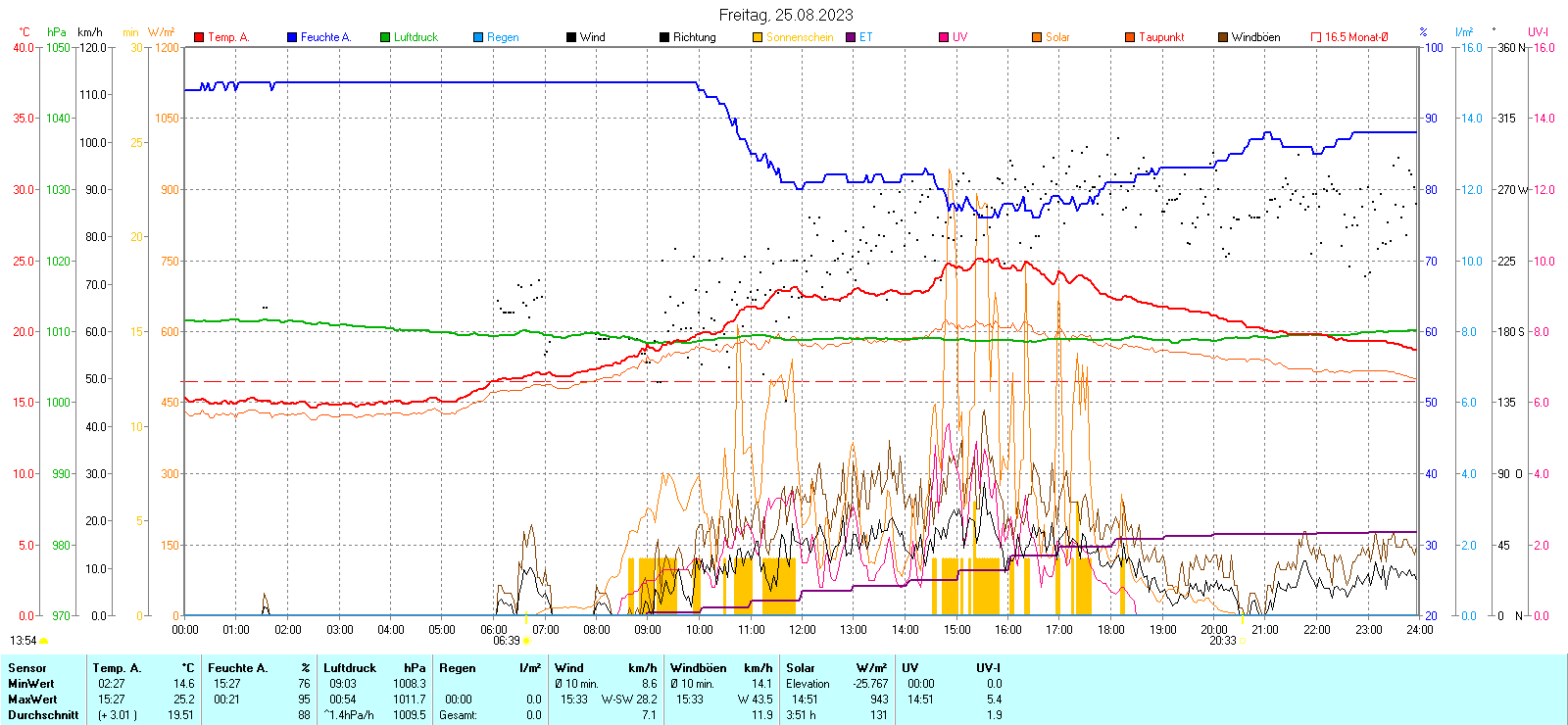The height and width of the screenshot is (725, 1568).
Task: Click the magenta UV legend swatch
Action: tap(944, 37)
